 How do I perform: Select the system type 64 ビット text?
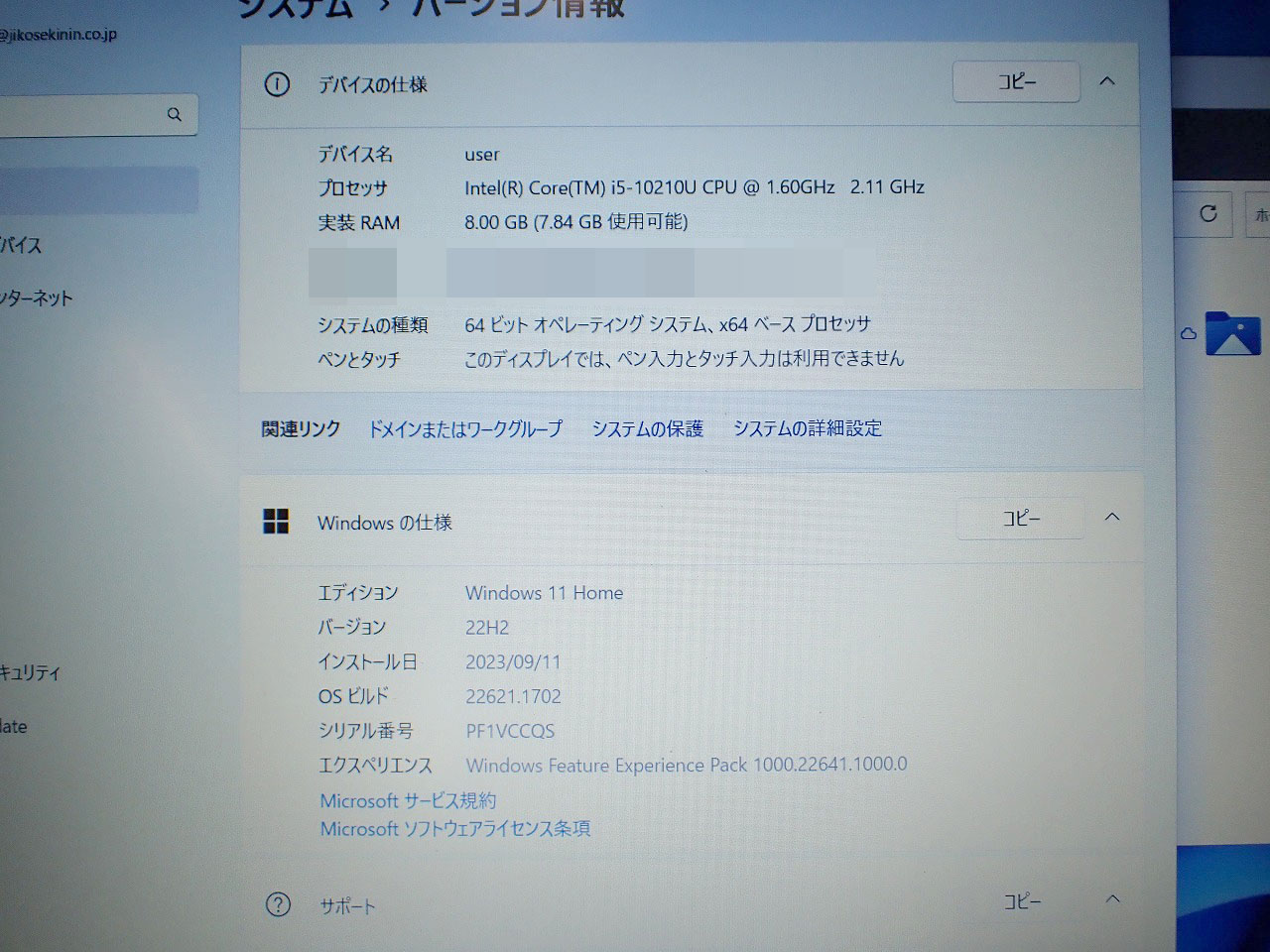pyautogui.click(x=668, y=324)
